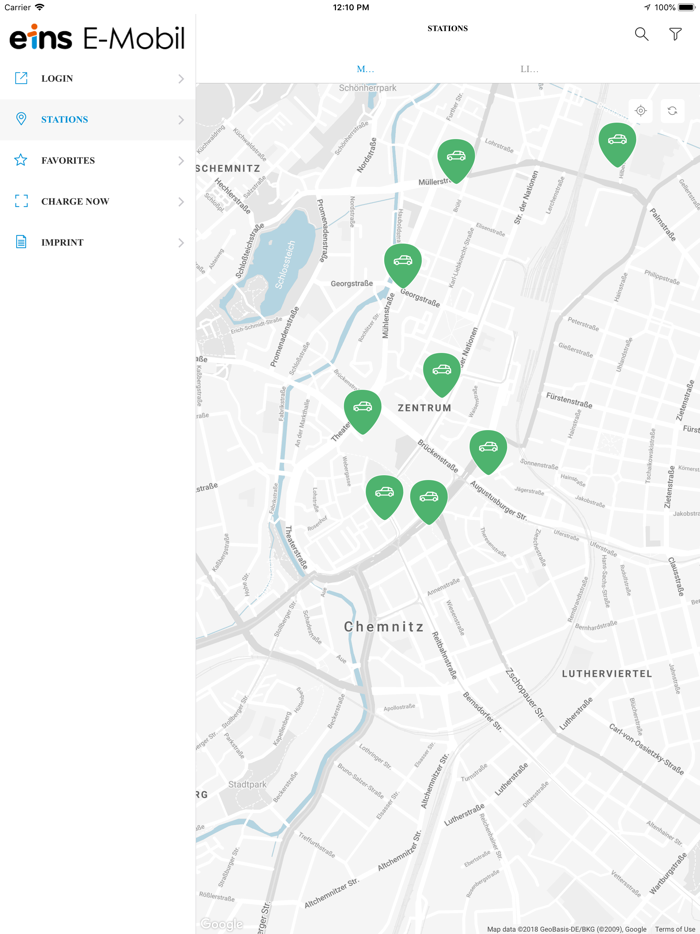Tap the Schönherrpark label on map
The image size is (700, 934).
click(368, 88)
